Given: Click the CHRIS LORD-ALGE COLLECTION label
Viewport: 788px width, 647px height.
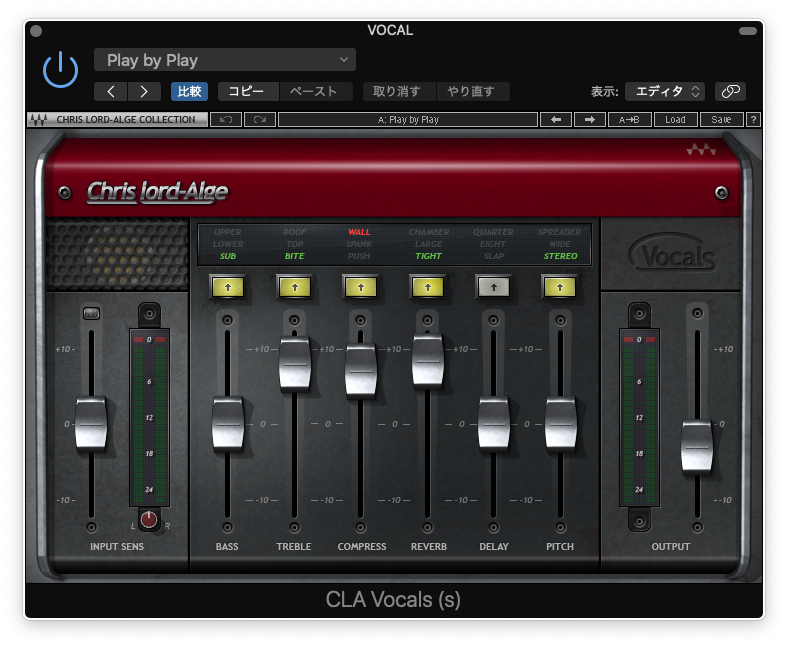Looking at the screenshot, I should coord(126,120).
